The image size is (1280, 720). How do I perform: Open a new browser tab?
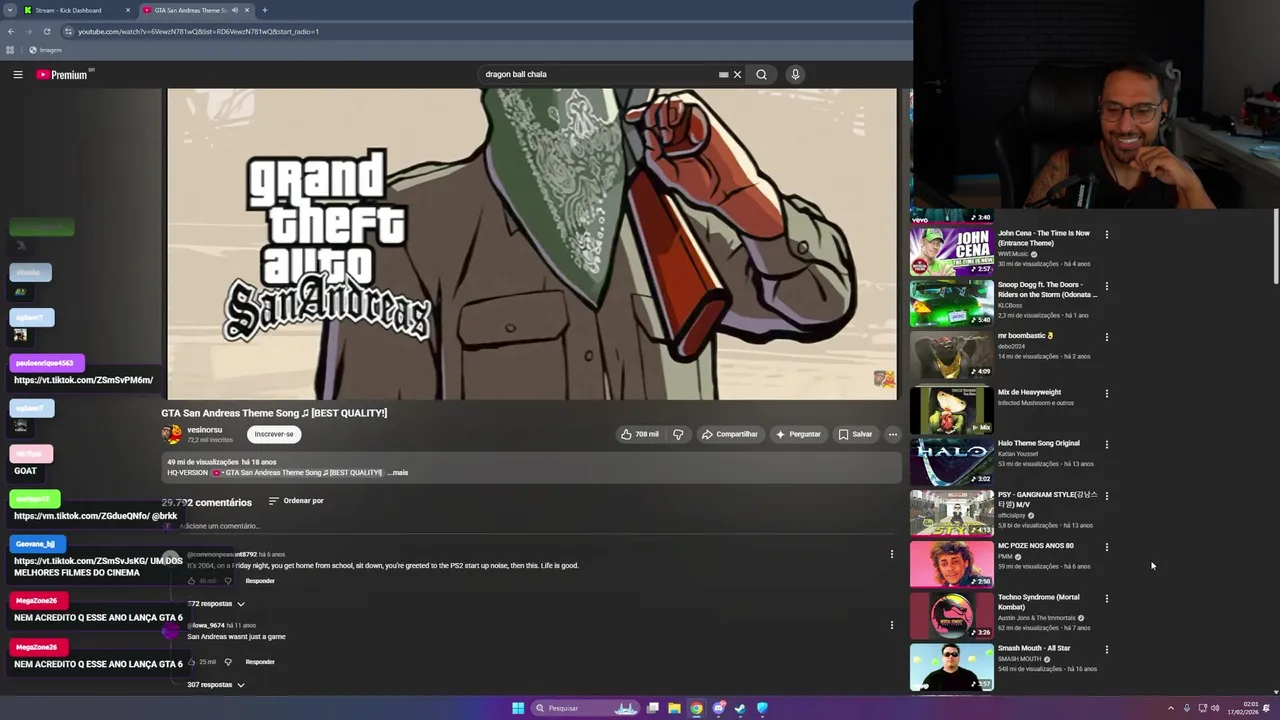coord(264,10)
